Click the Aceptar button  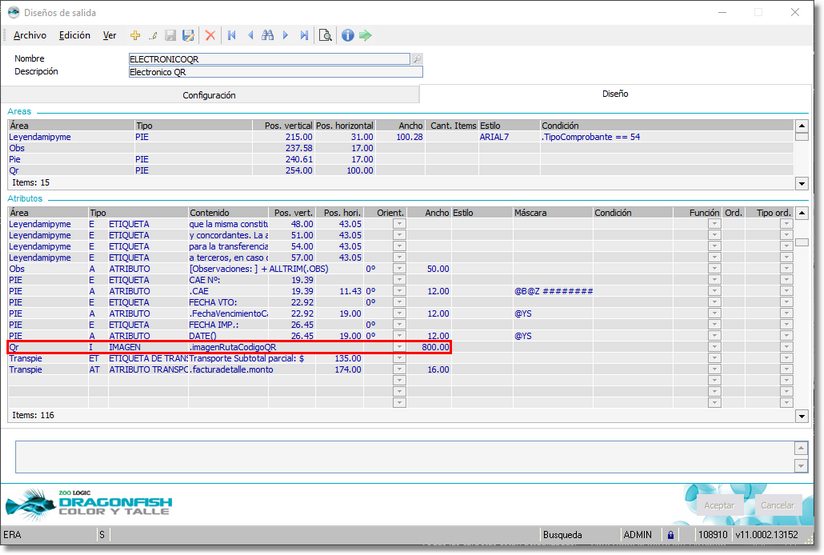[x=719, y=505]
